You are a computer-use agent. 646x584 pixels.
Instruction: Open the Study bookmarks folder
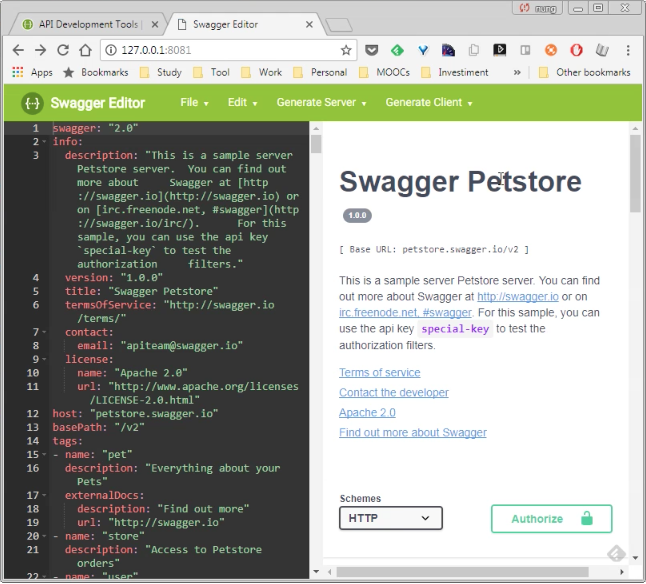click(161, 72)
